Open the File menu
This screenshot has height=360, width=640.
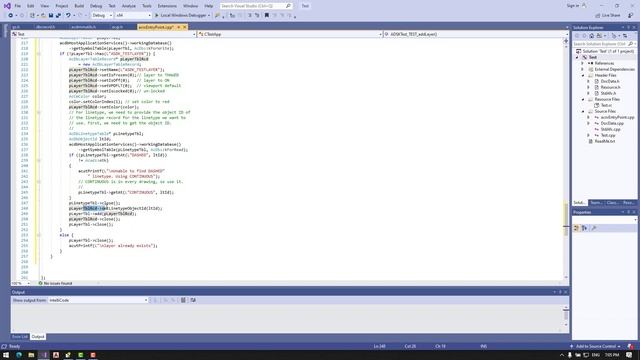(18, 6)
